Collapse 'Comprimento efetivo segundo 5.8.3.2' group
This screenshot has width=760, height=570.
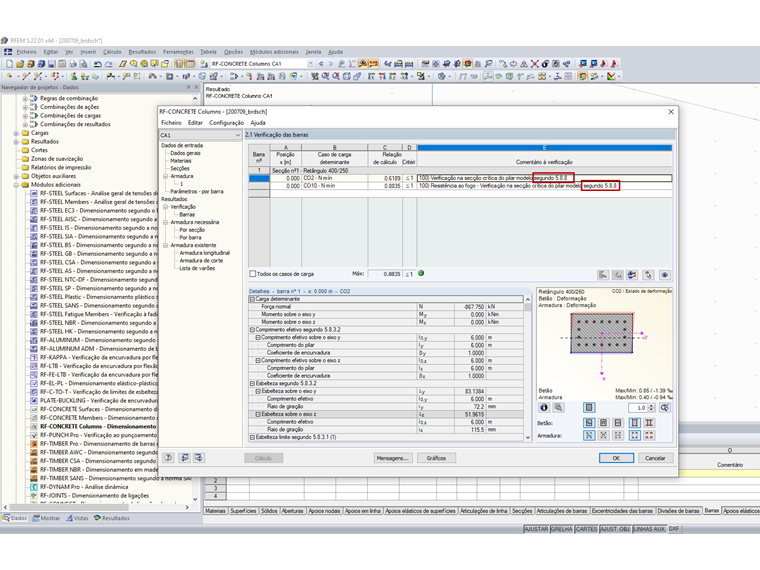pyautogui.click(x=252, y=330)
